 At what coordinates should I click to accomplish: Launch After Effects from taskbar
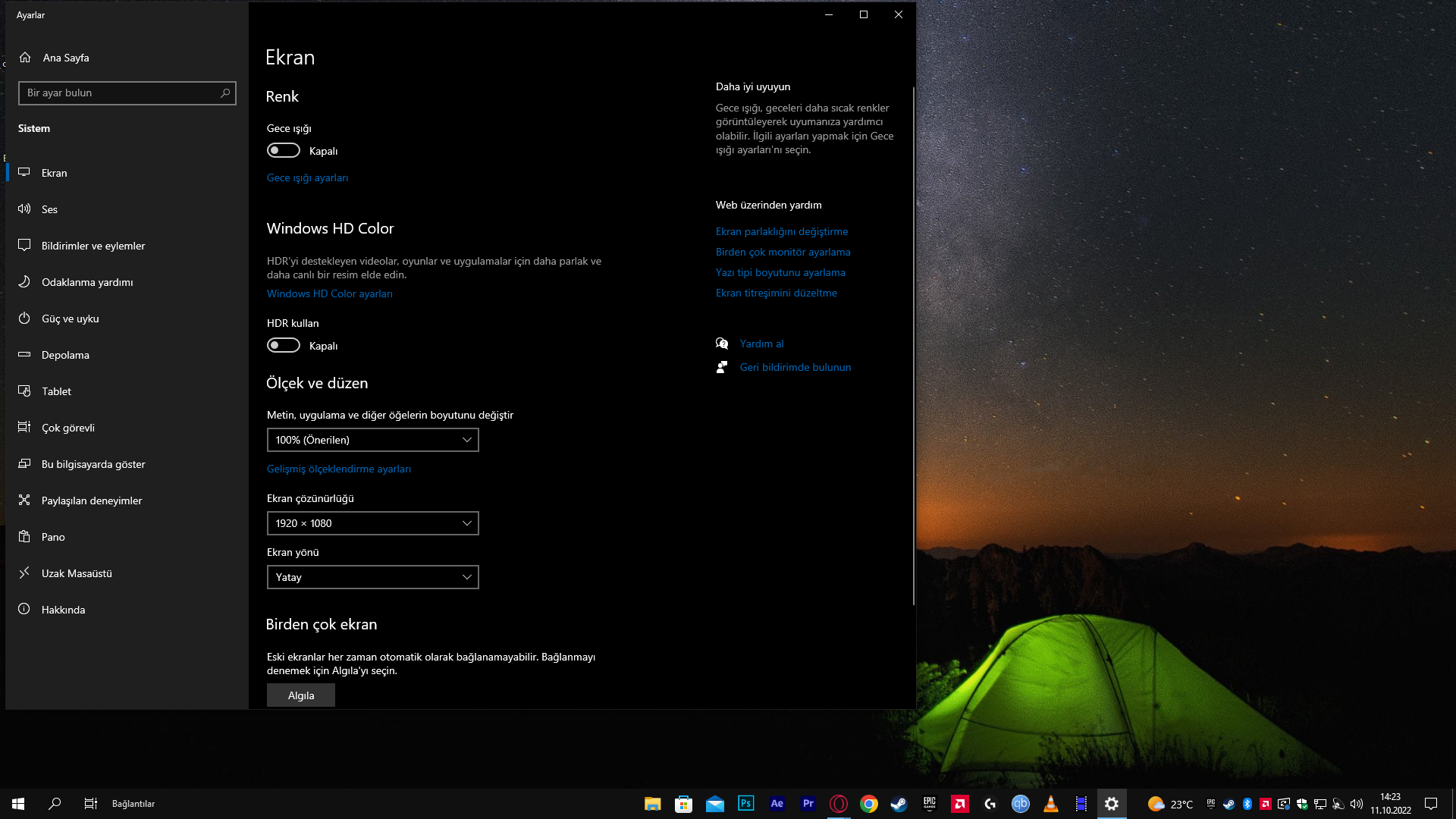tap(777, 804)
